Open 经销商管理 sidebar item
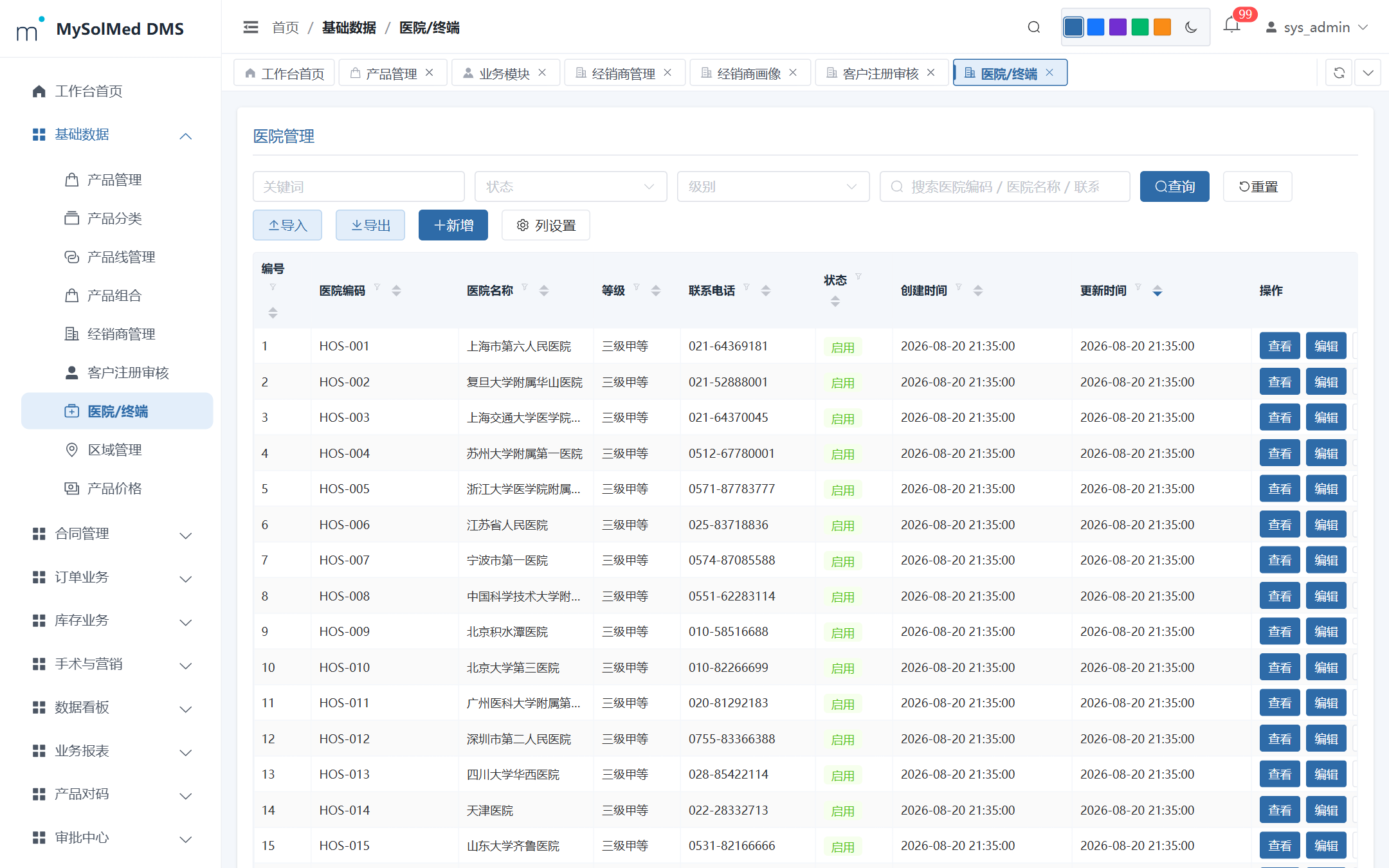Image resolution: width=1389 pixels, height=868 pixels. [117, 334]
